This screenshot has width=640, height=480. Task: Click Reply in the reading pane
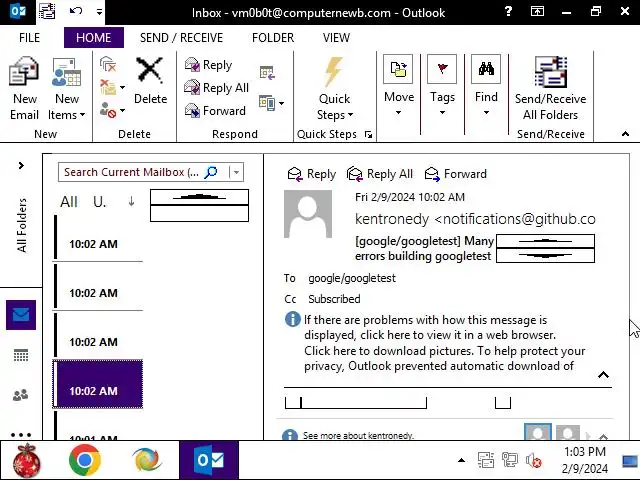(311, 174)
